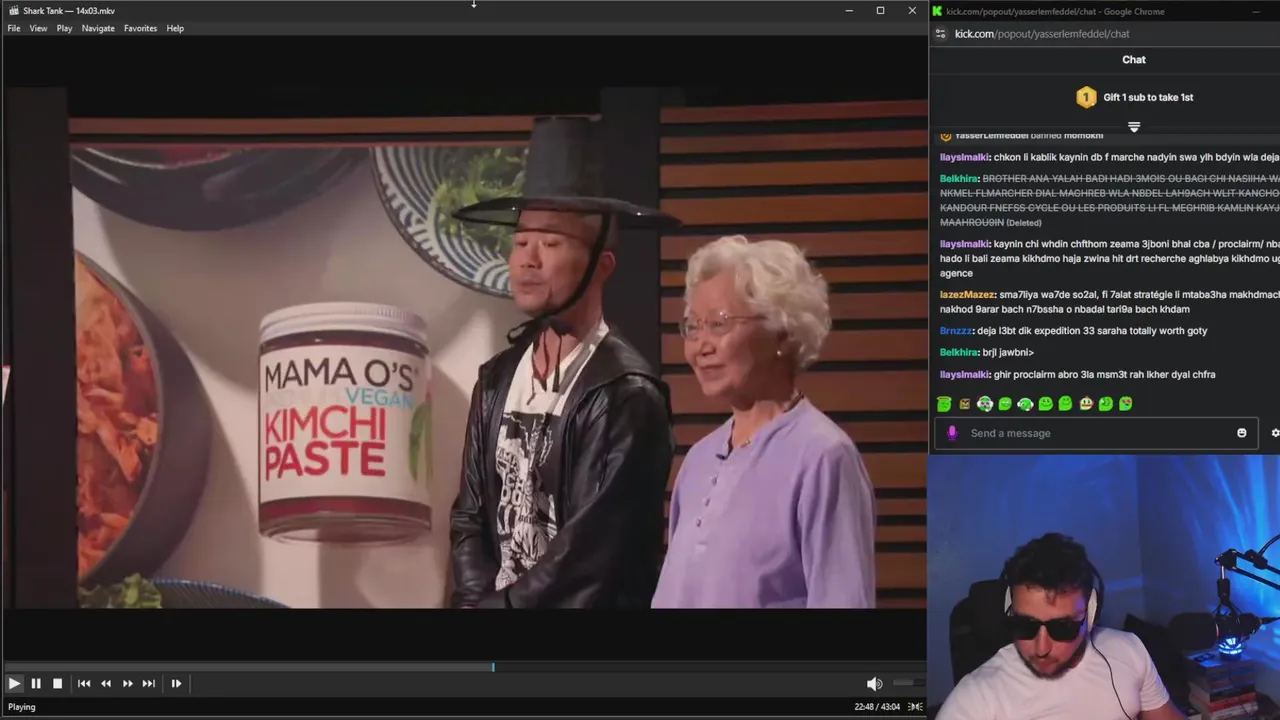Screen dimensions: 1280x720
Task: Open the Help menu
Action: pos(175,28)
